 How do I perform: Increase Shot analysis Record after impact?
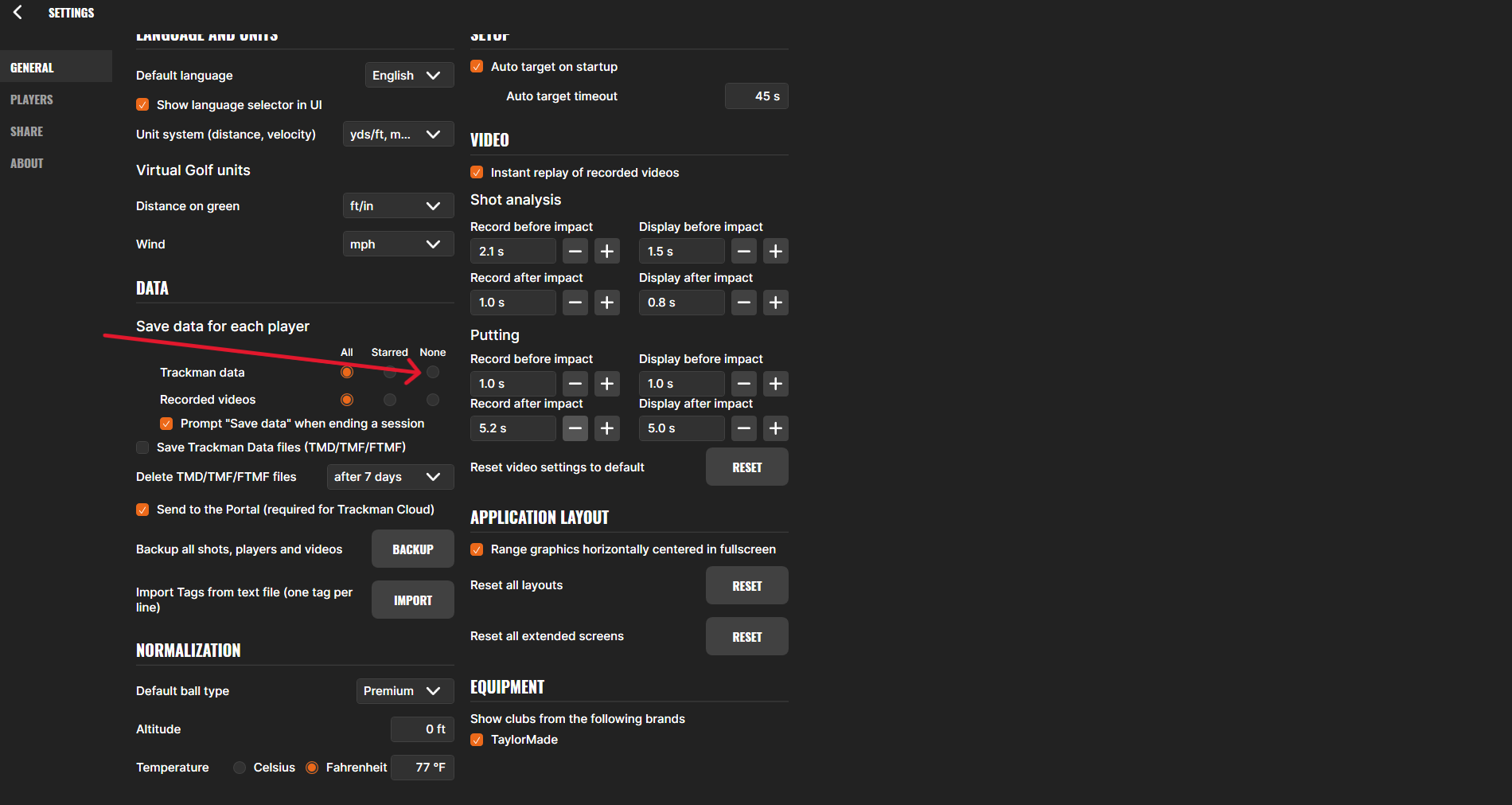(607, 303)
